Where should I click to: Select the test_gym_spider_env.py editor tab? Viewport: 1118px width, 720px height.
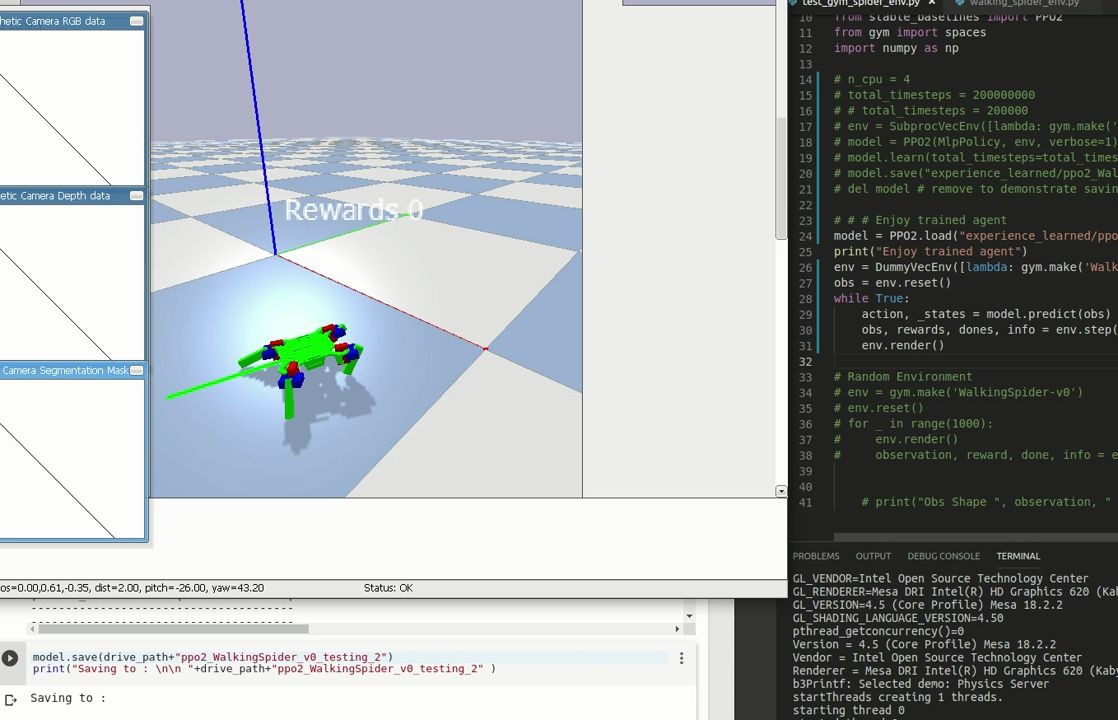(x=860, y=3)
